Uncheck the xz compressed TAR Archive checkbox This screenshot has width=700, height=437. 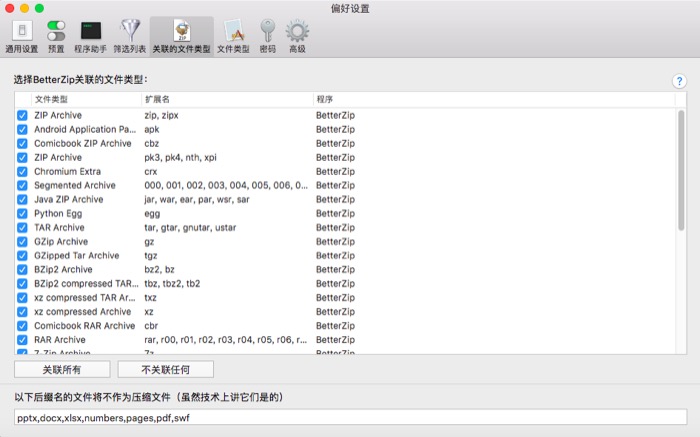[x=22, y=298]
